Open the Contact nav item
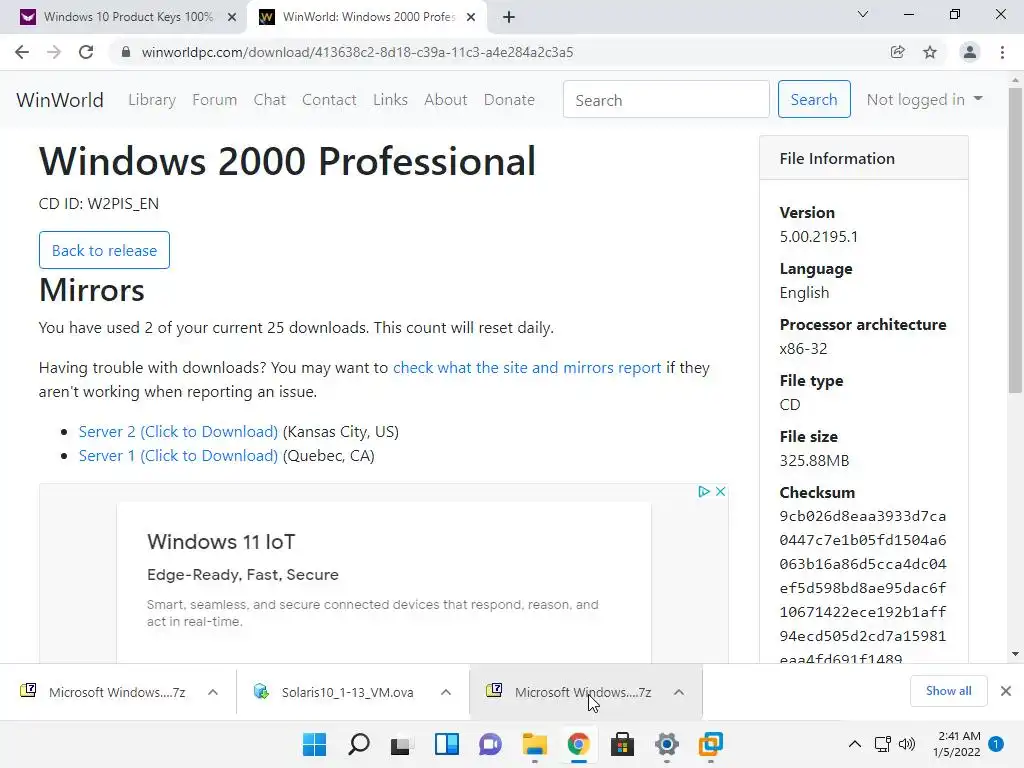 coord(329,100)
